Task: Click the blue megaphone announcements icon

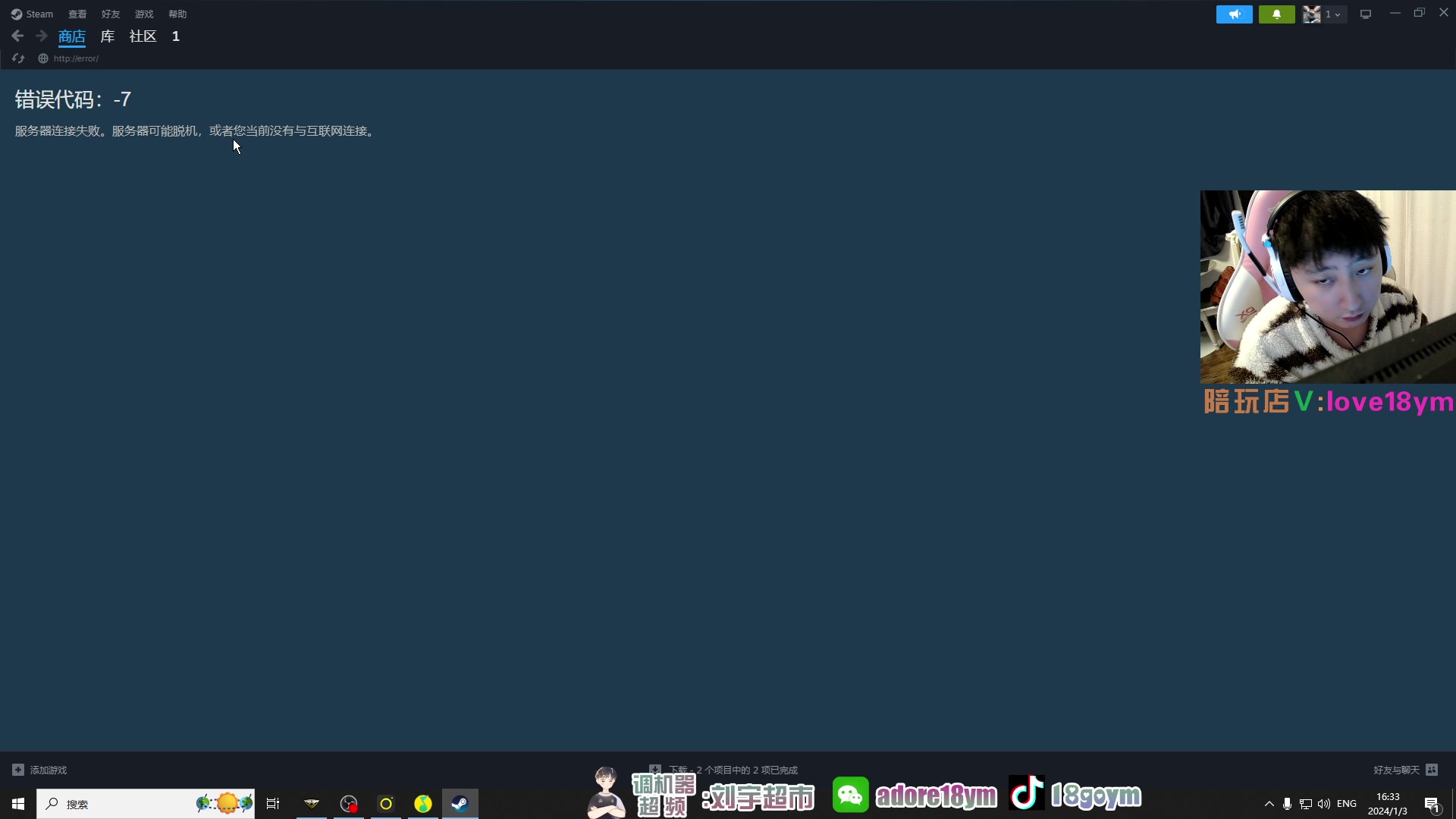Action: 1234,14
